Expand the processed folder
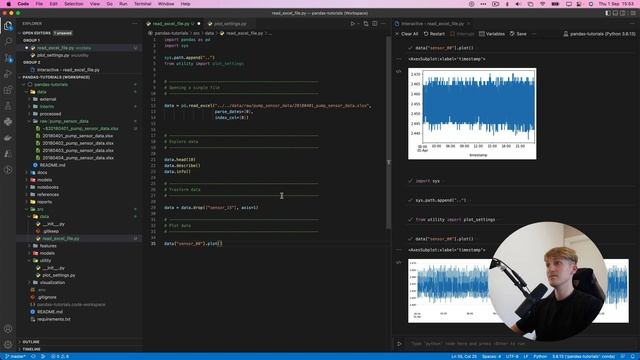The width and height of the screenshot is (640, 360). (50, 114)
